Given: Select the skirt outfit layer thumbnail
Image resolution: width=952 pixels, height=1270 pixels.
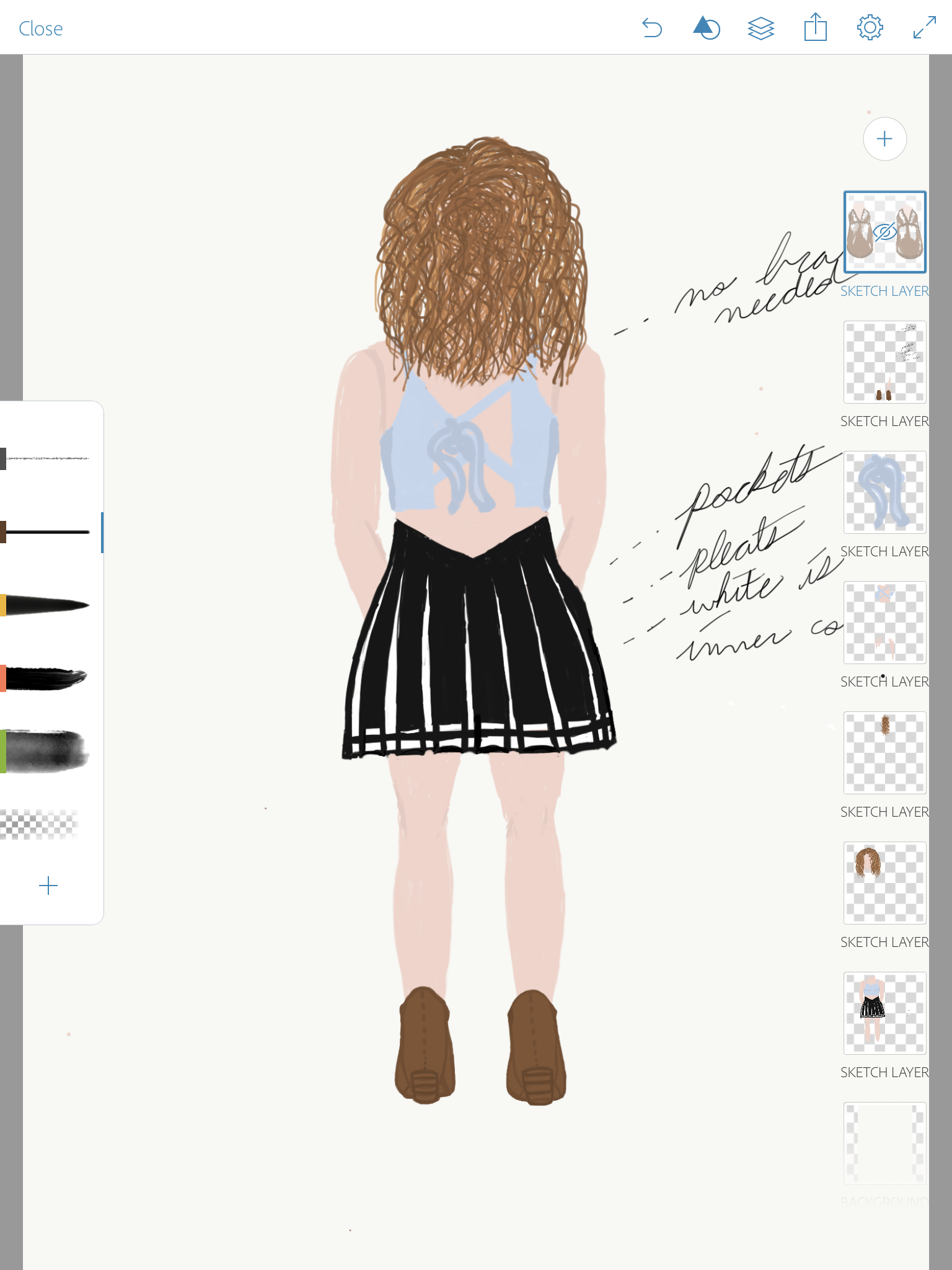Looking at the screenshot, I should coord(884,1013).
